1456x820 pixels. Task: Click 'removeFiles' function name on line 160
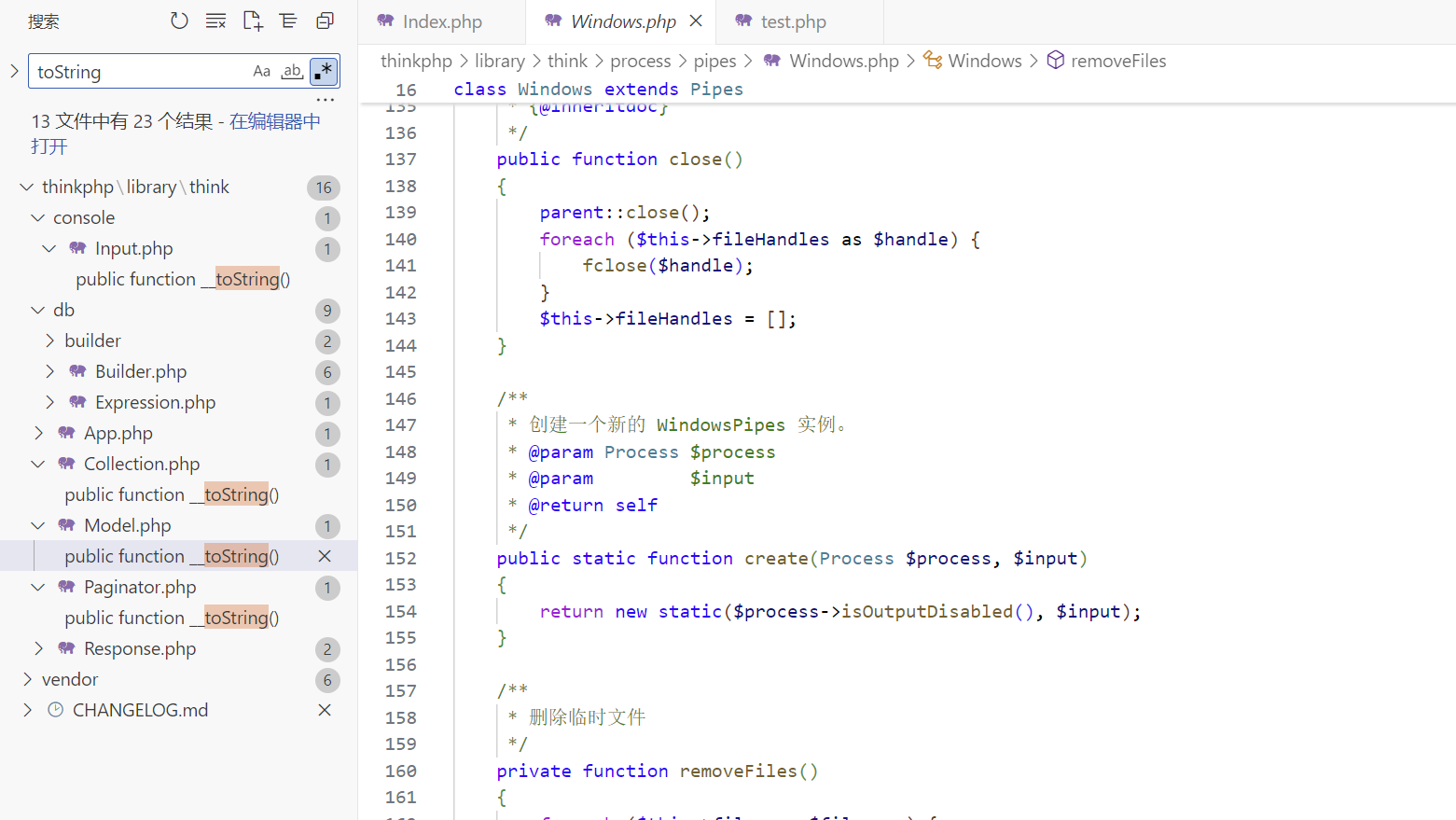[739, 771]
